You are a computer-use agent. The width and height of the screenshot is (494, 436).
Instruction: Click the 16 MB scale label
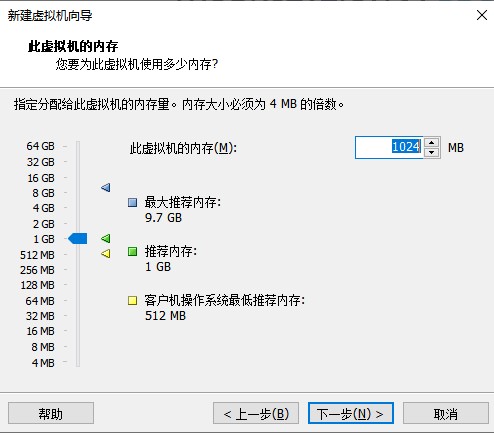click(40, 331)
